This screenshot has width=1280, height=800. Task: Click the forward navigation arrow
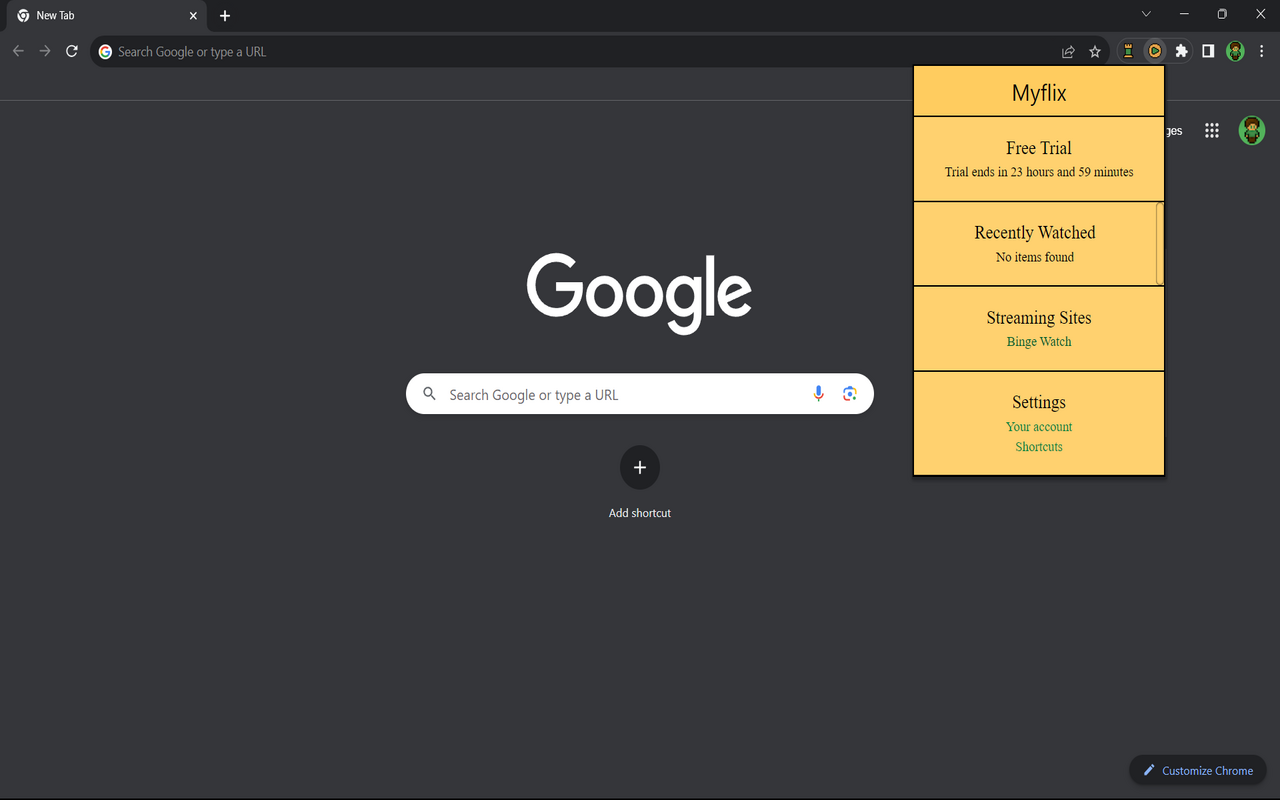pos(45,51)
